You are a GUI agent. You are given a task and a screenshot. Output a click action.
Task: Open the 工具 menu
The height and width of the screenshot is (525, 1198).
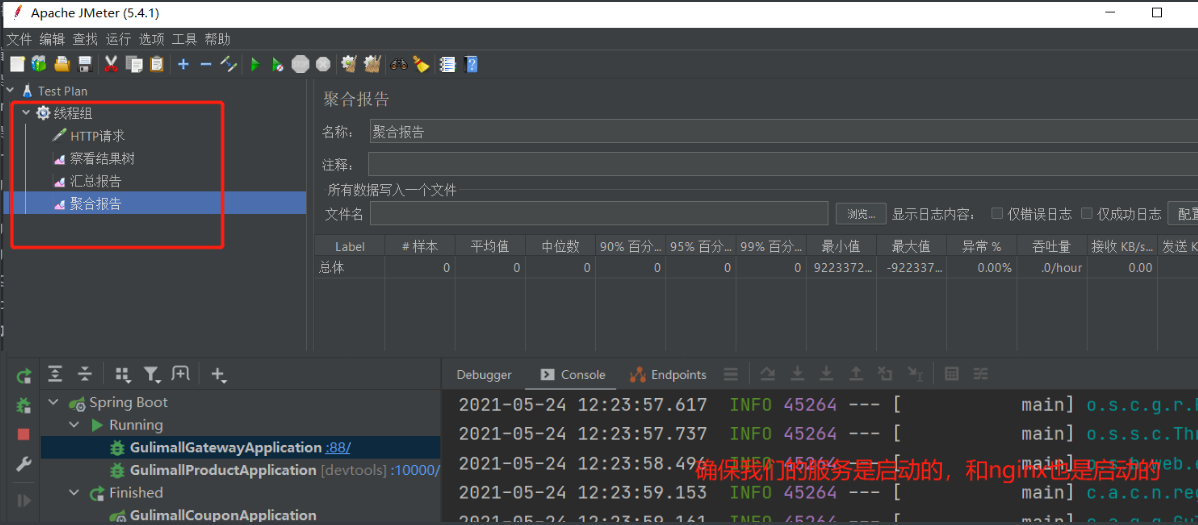click(x=184, y=39)
